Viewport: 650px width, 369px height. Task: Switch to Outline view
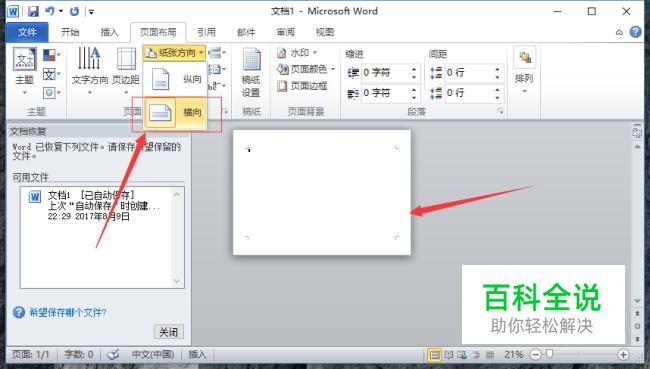(x=476, y=355)
